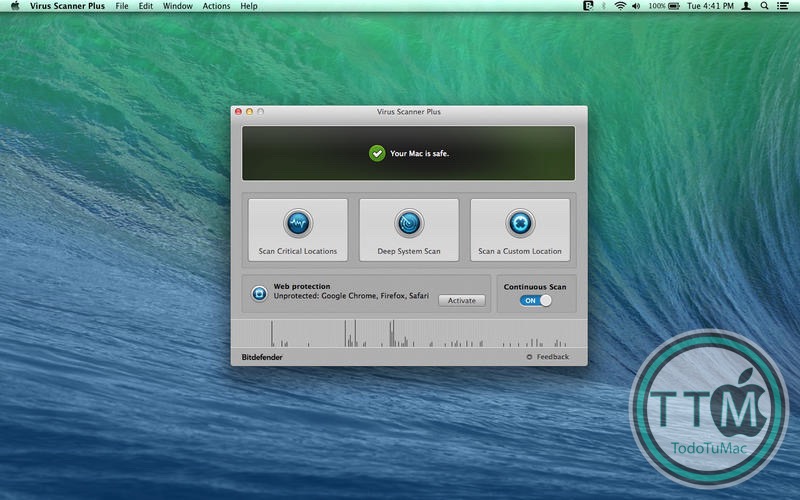
Task: Click the Bluetooth icon in menu bar
Action: coord(604,6)
